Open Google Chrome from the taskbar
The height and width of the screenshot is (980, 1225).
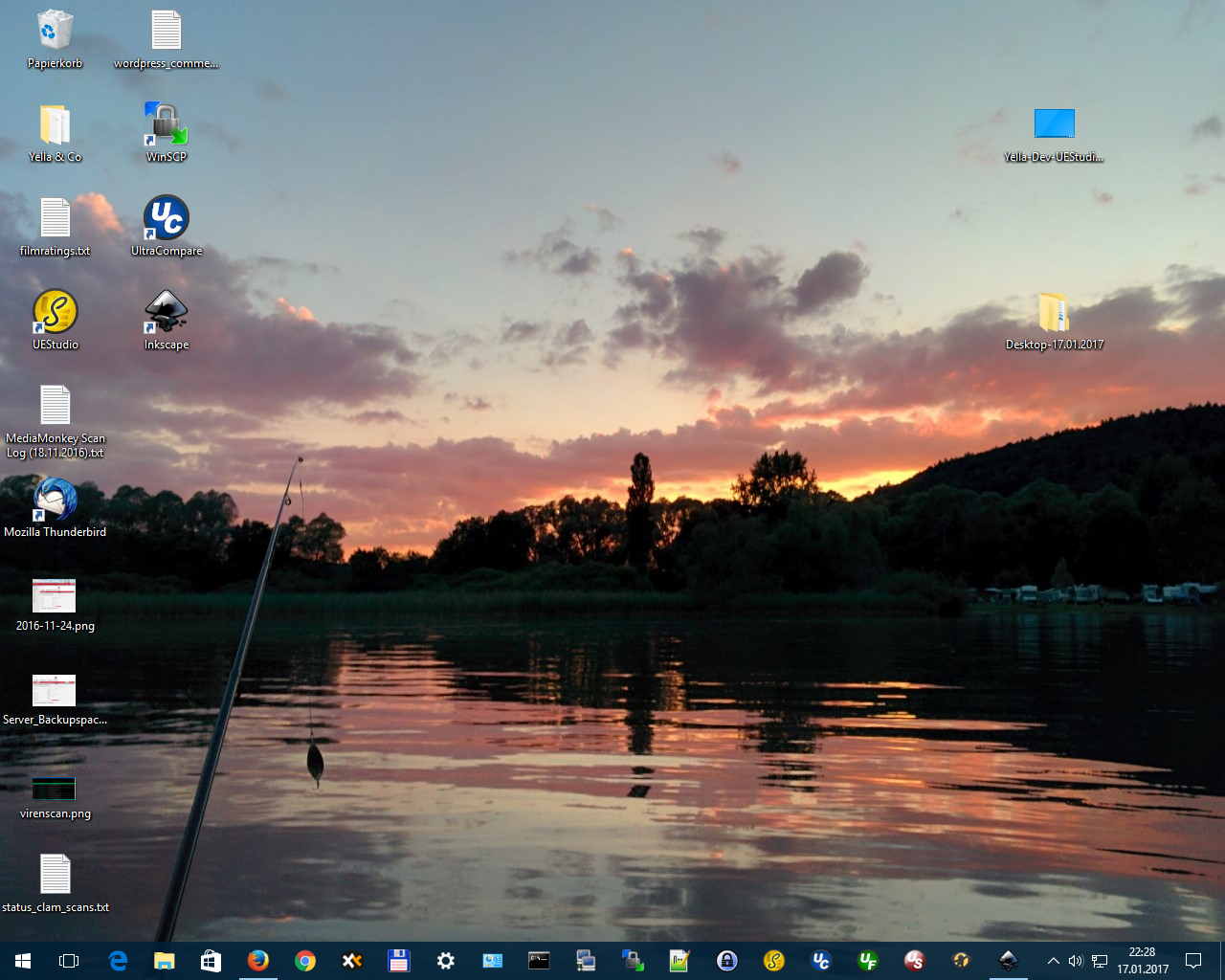305,961
